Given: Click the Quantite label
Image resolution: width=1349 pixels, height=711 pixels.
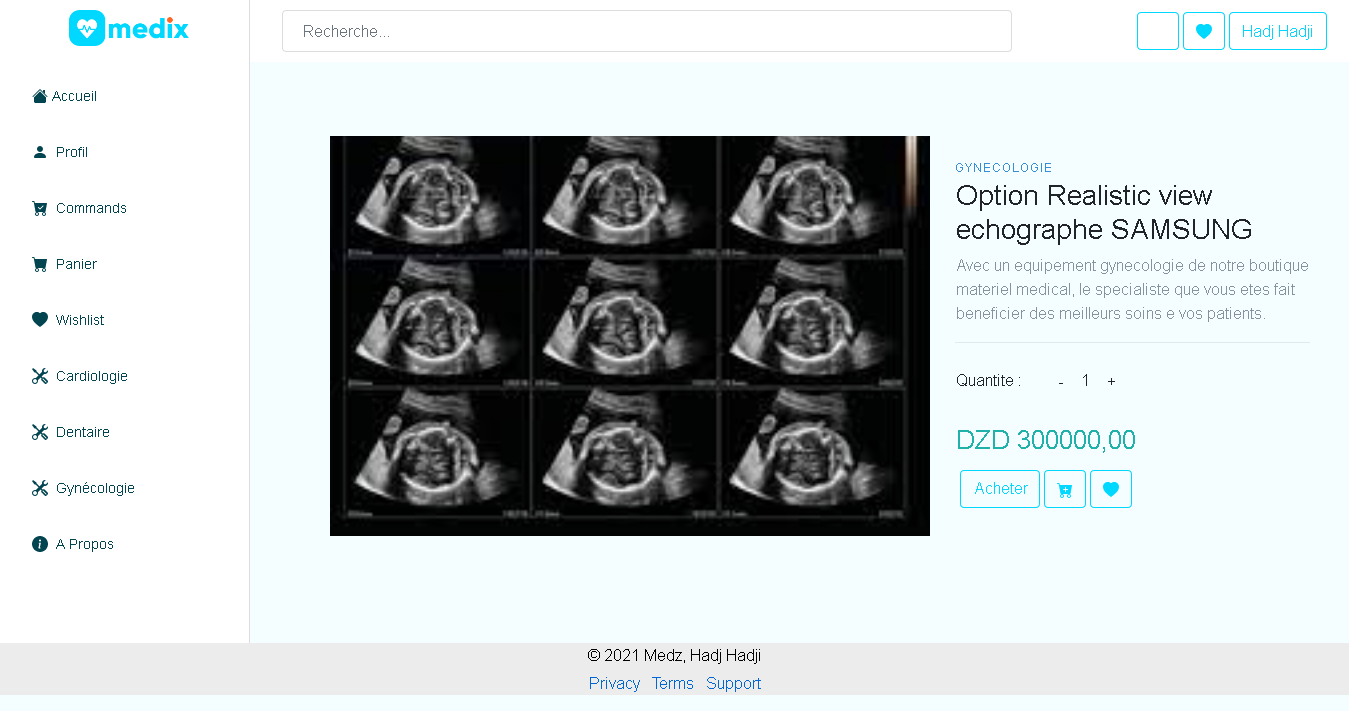Looking at the screenshot, I should 988,381.
